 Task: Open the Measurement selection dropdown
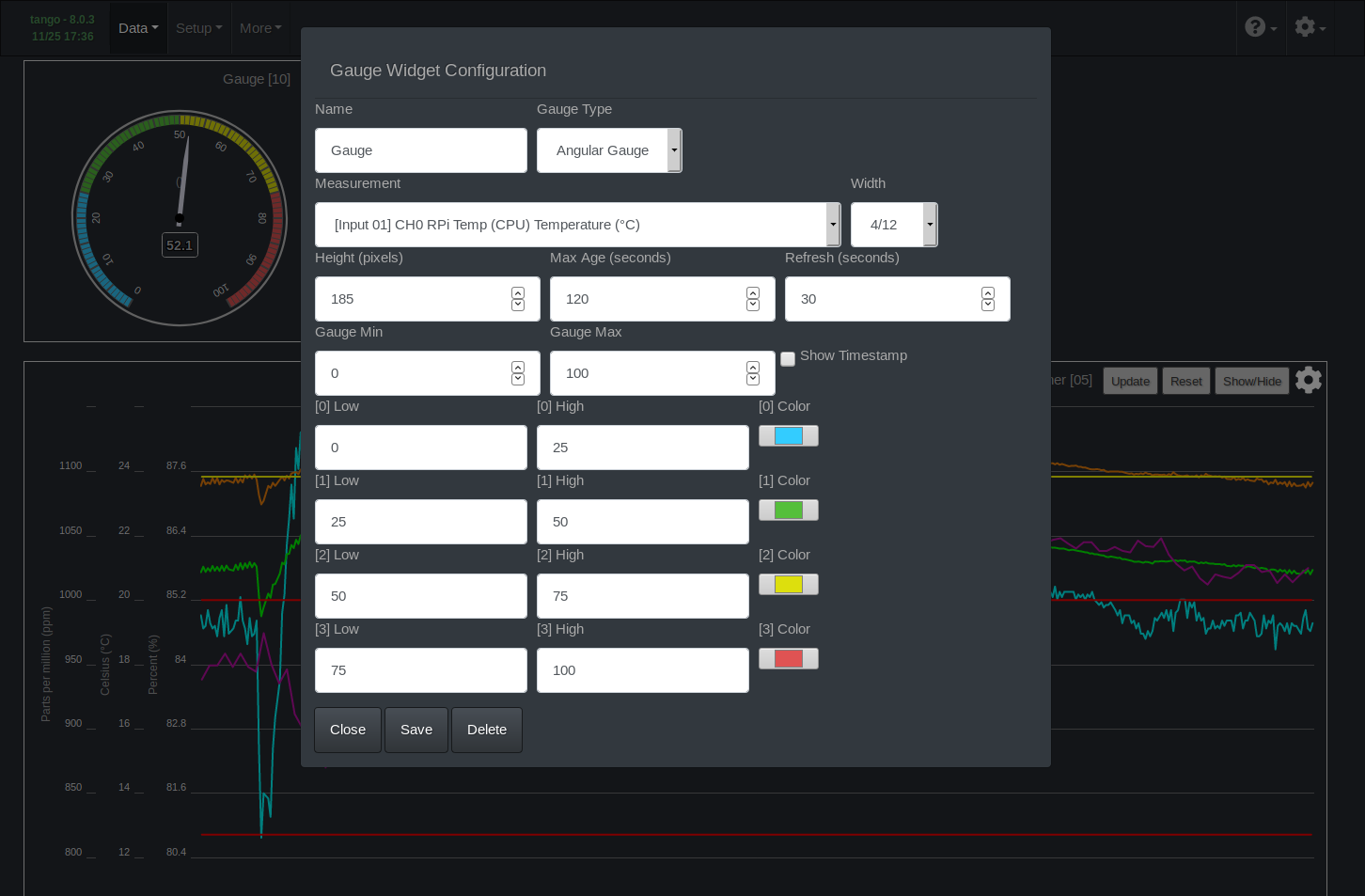click(x=833, y=224)
